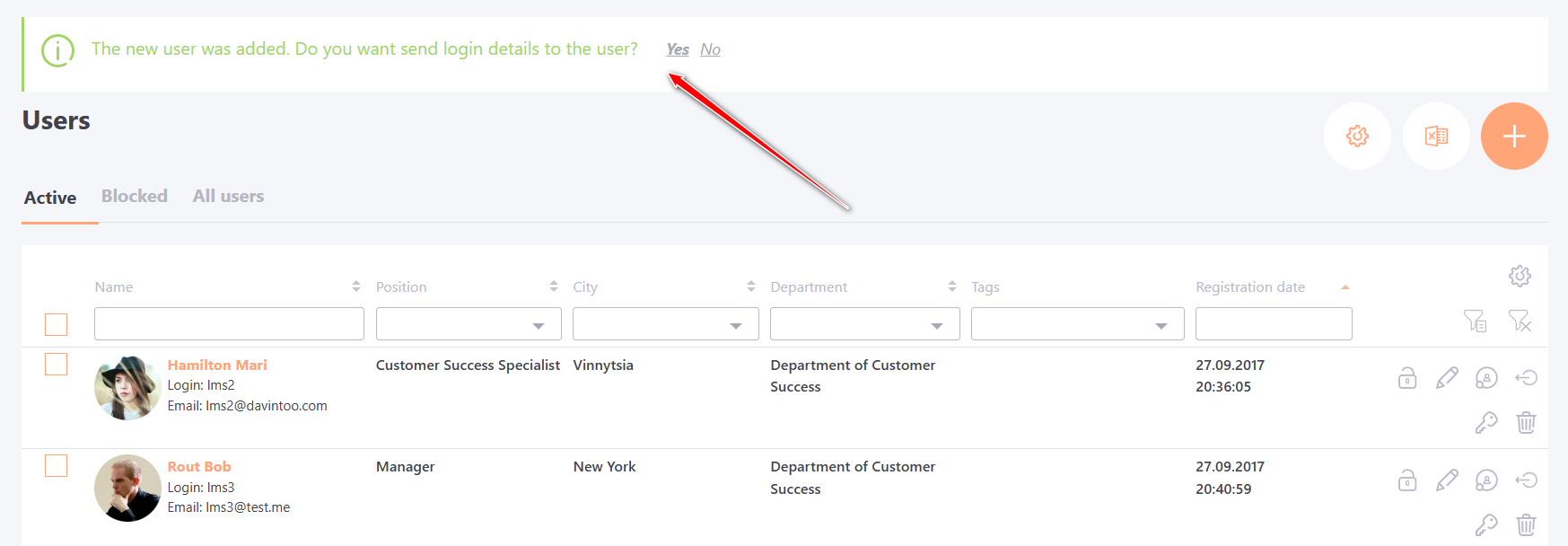Click the key icon for Hamilton Mari

point(1486,422)
